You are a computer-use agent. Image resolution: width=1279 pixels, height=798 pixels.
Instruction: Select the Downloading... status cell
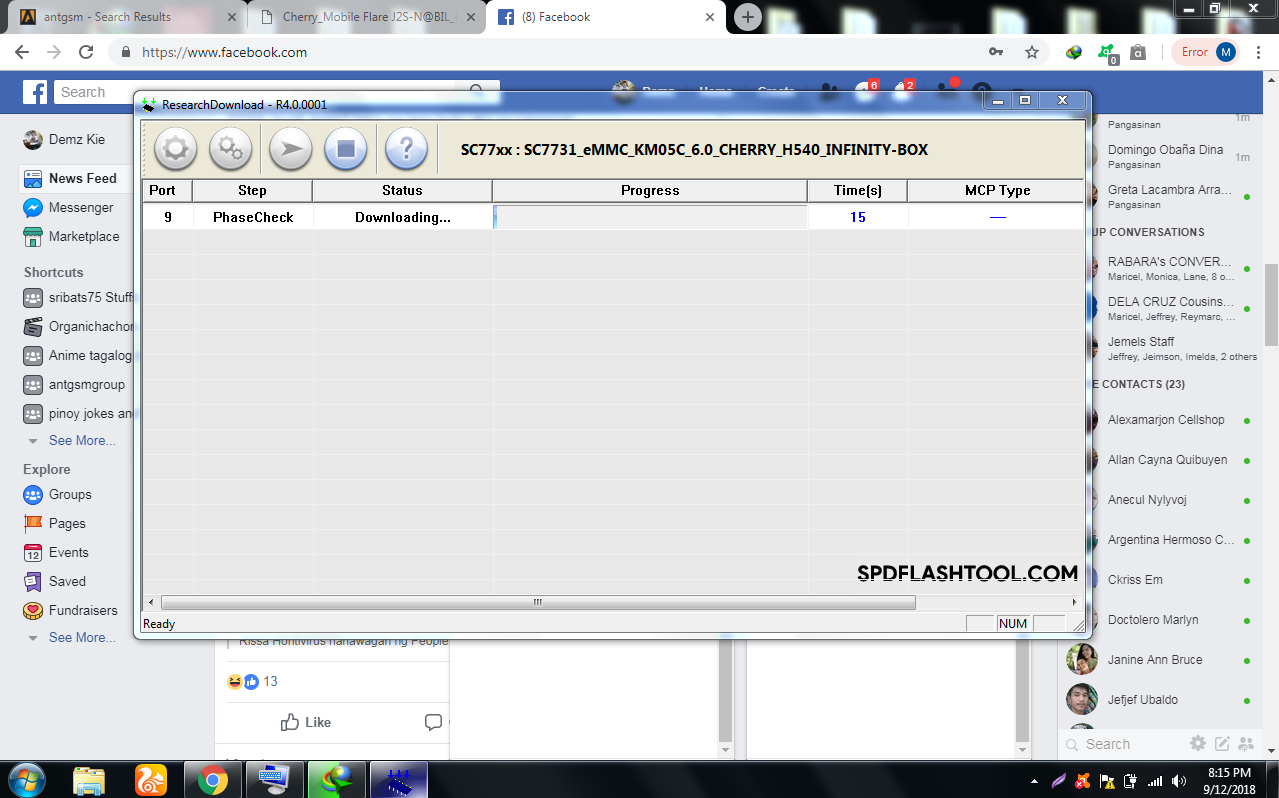[x=403, y=217]
